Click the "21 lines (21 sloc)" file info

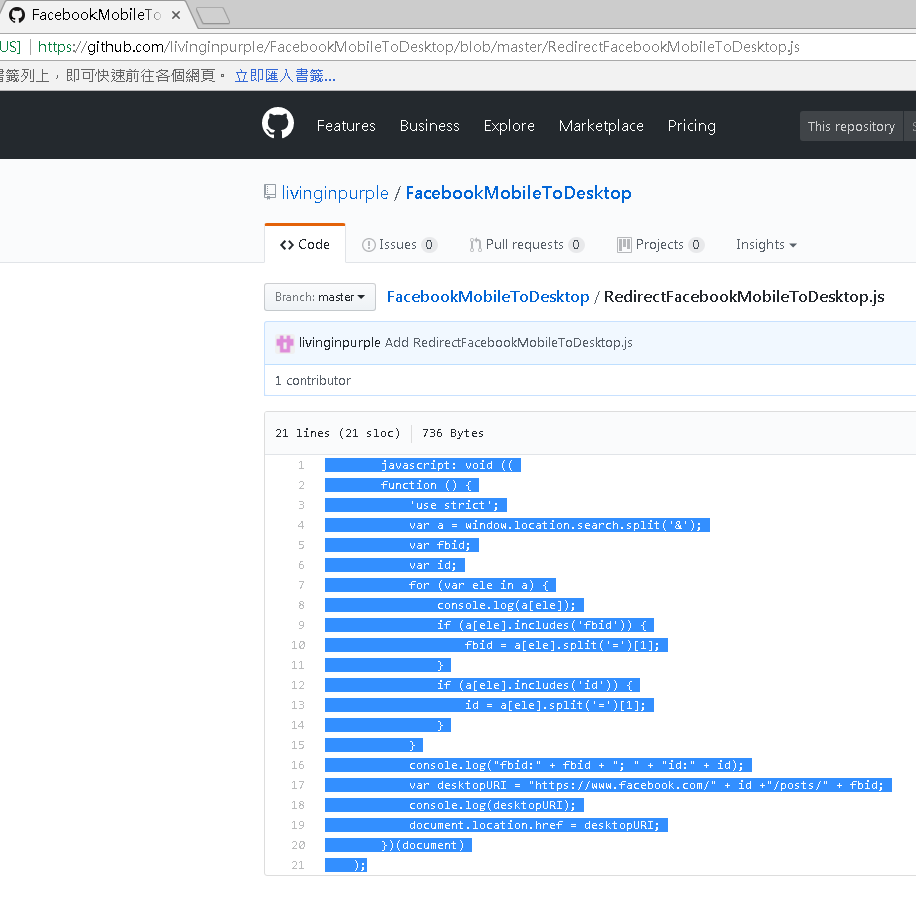(x=338, y=433)
